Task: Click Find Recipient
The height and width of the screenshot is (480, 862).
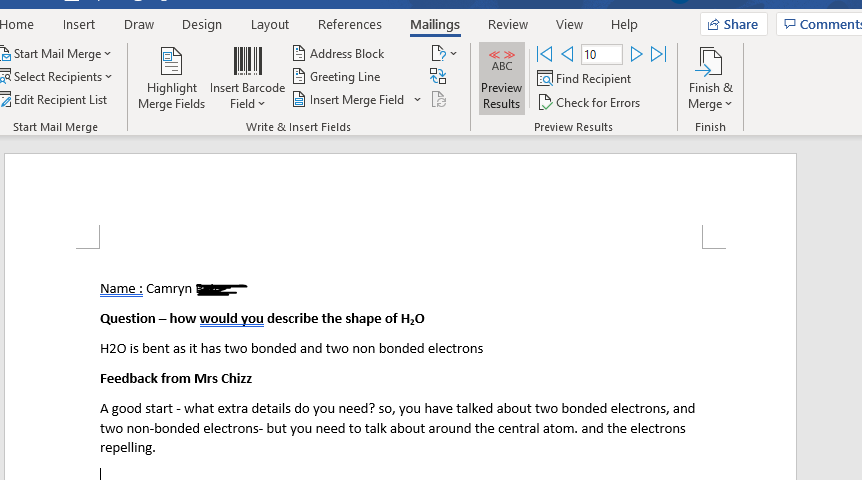Action: (584, 79)
